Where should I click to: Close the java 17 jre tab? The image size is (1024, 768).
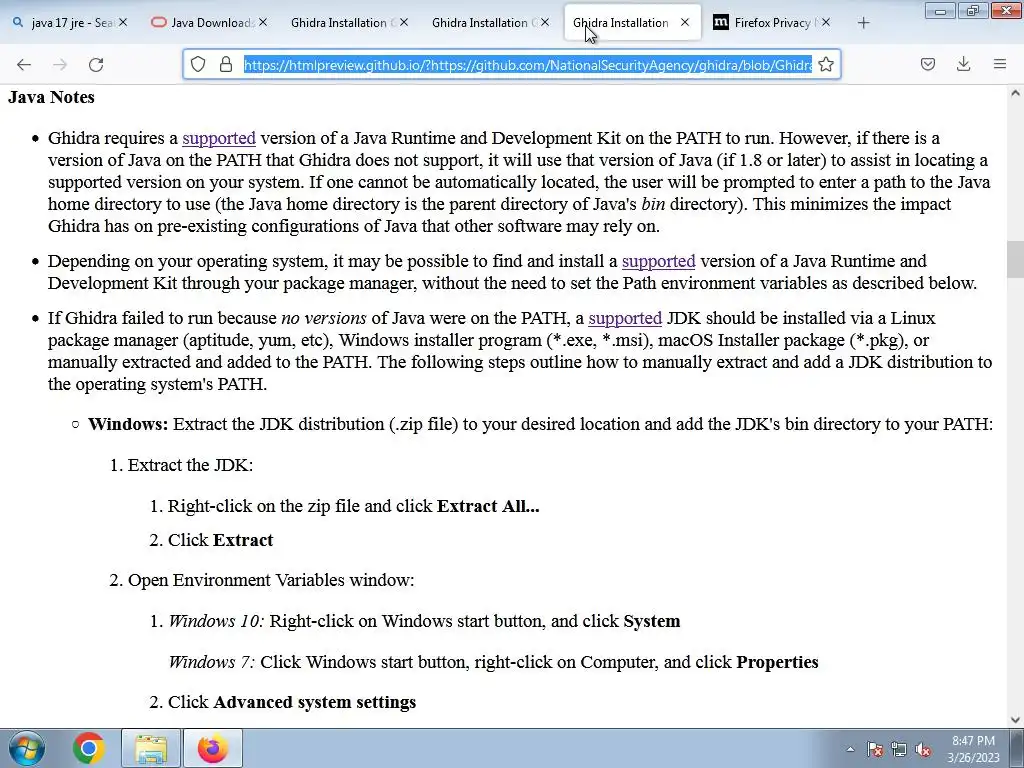click(122, 22)
